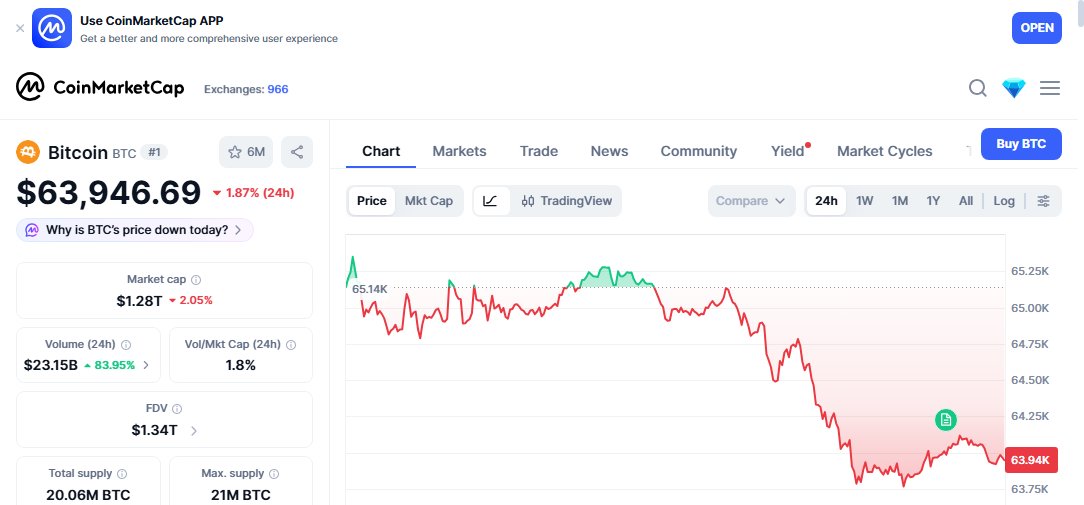This screenshot has width=1084, height=505.
Task: Add Bitcoin to watchlist with star 6M
Action: click(x=246, y=152)
